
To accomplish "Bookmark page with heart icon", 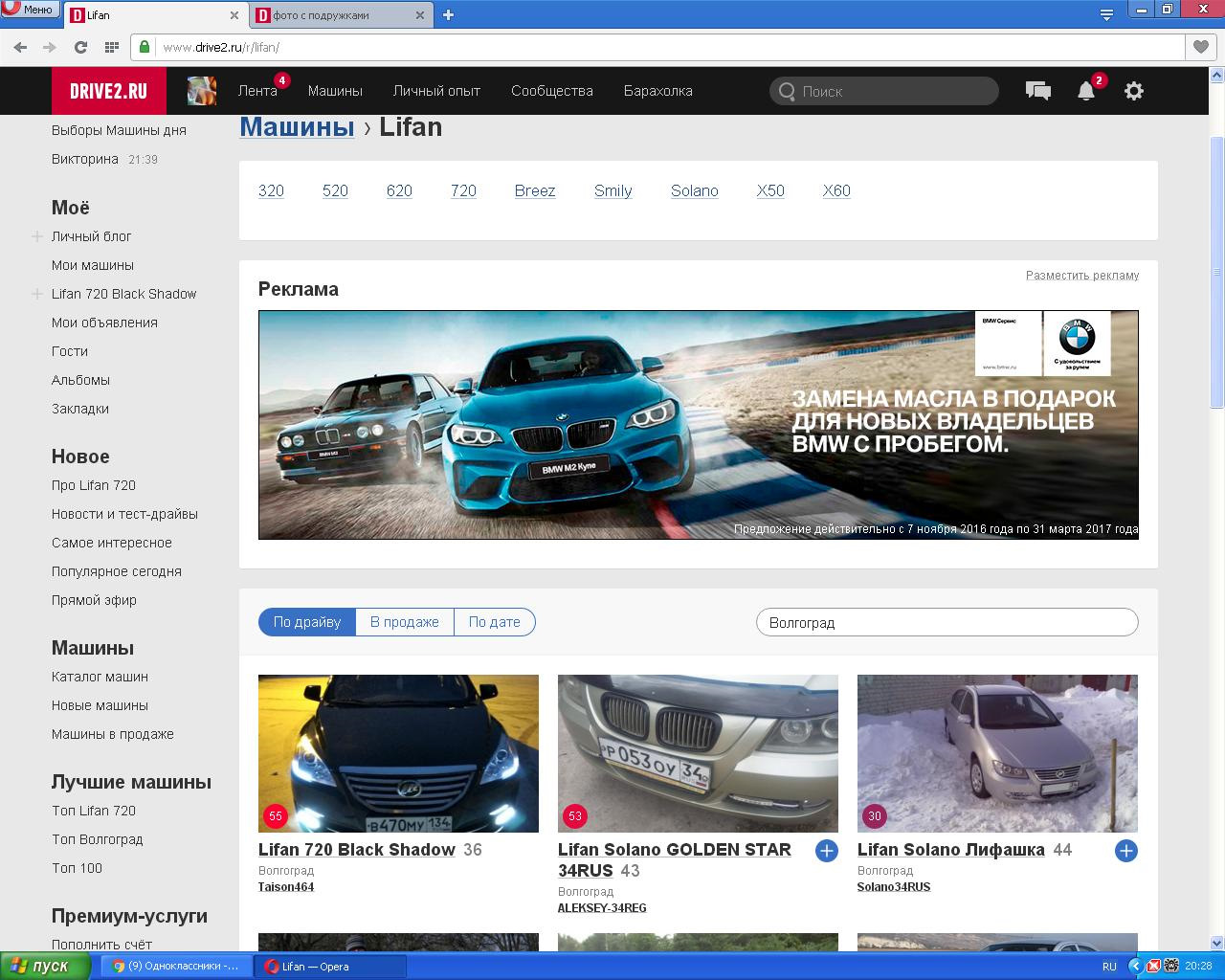I will [1200, 47].
